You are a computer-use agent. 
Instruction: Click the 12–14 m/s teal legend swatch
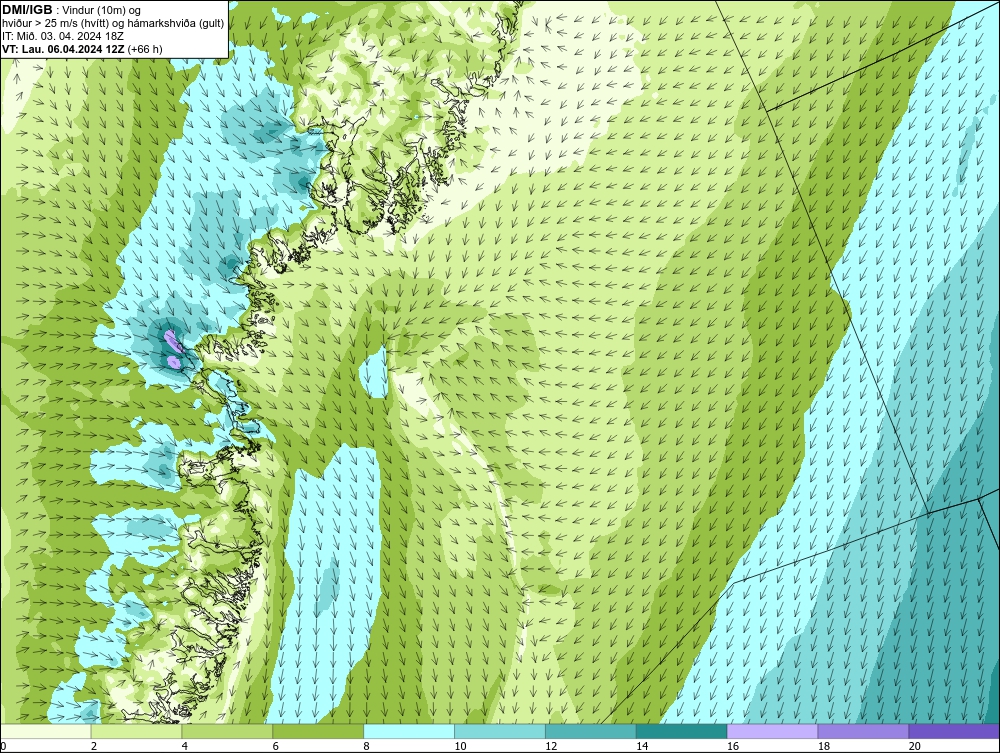pos(591,731)
